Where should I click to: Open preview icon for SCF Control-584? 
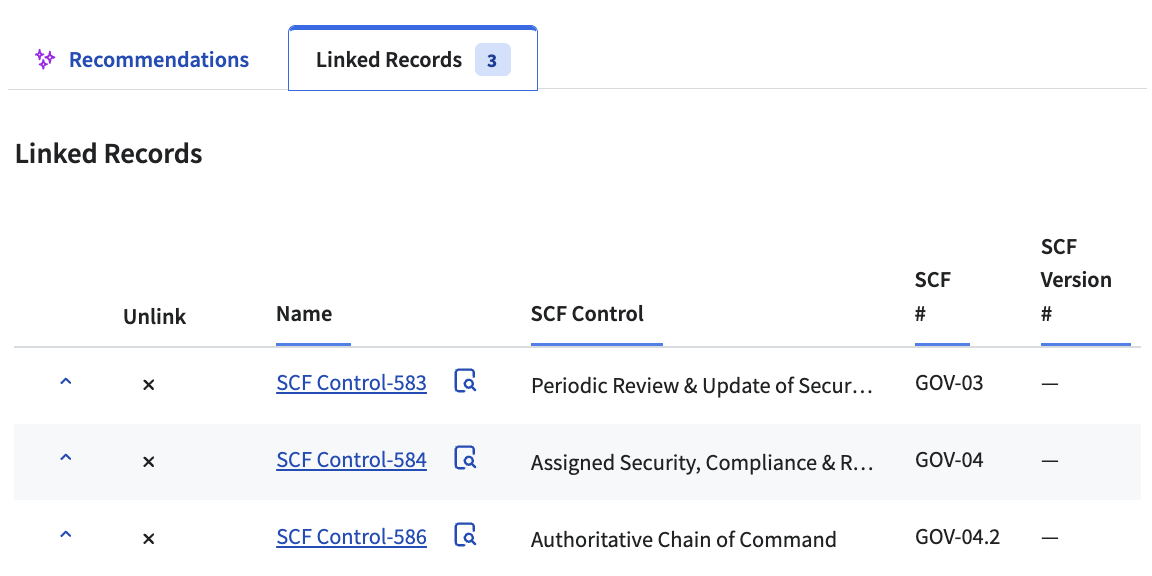pyautogui.click(x=465, y=458)
